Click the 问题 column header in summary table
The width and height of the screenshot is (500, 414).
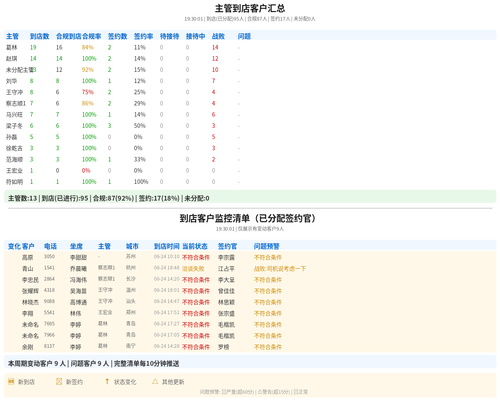[244, 36]
